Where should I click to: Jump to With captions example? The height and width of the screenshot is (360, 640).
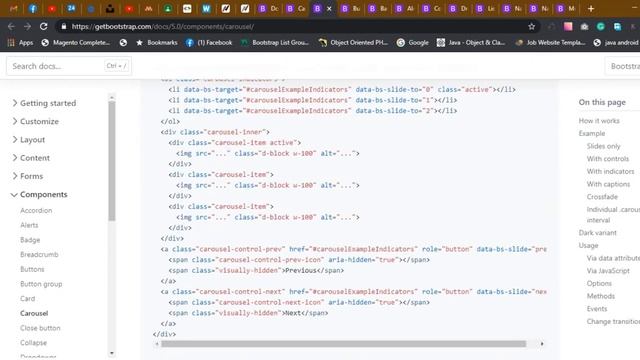tap(608, 184)
